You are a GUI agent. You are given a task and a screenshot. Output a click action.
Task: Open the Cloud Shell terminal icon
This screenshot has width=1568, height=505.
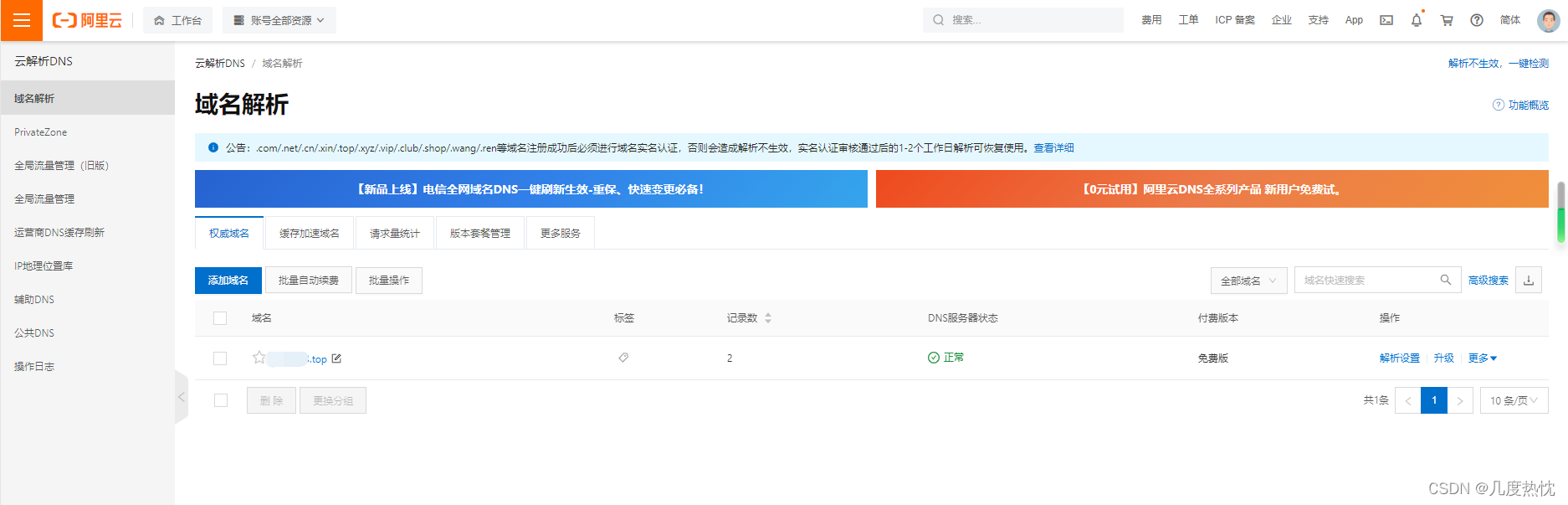tap(1386, 20)
